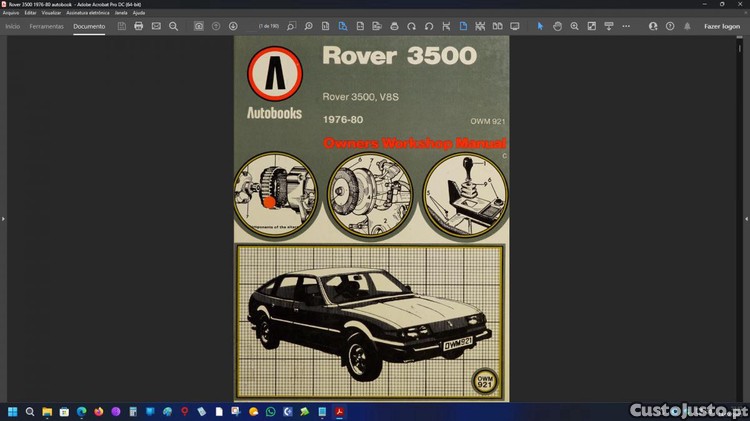
Task: Click the help question mark icon
Action: coord(670,26)
